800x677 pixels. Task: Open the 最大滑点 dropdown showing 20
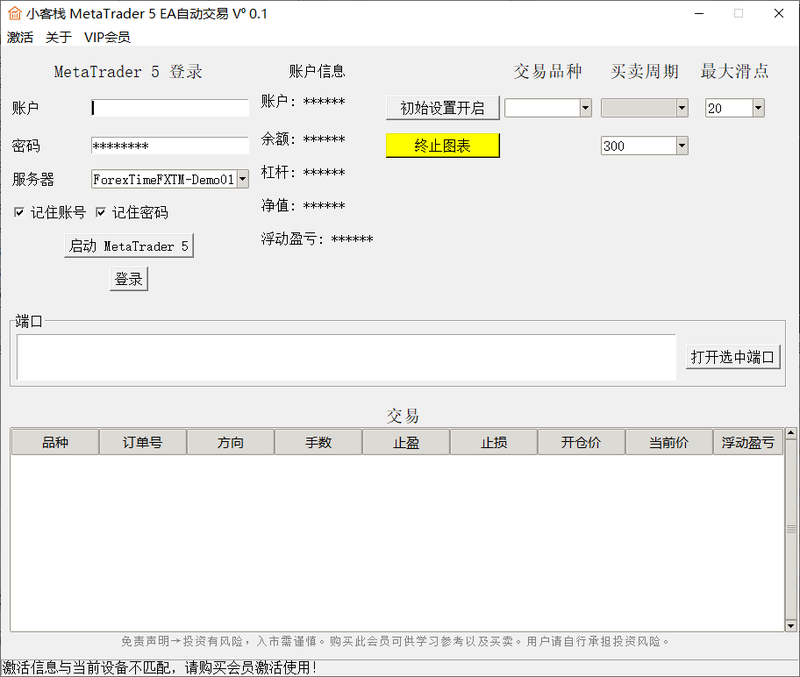[x=758, y=108]
